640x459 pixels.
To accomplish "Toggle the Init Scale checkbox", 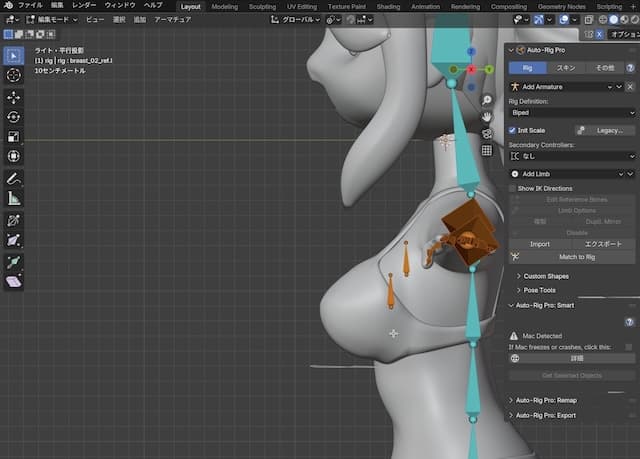I will [514, 130].
